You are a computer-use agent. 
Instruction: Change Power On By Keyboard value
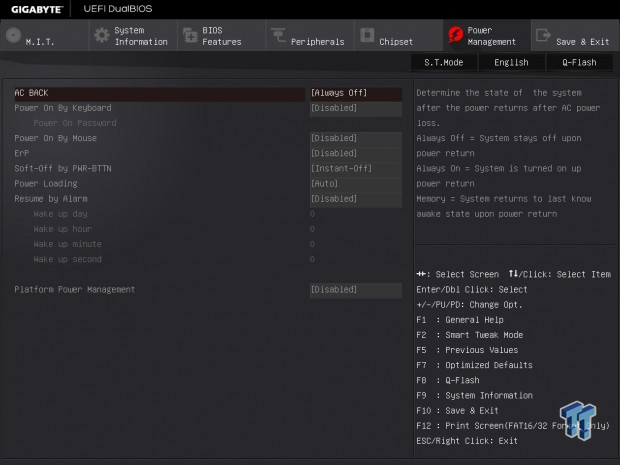[356, 108]
